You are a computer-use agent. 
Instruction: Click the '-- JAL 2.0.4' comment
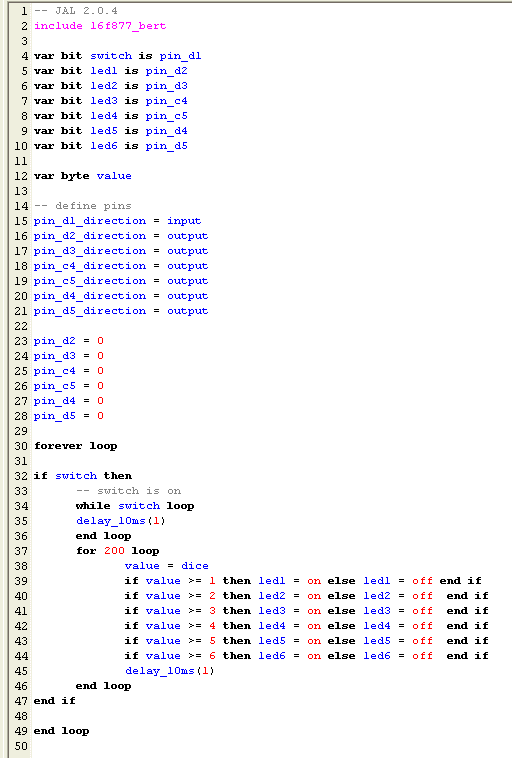(76, 11)
